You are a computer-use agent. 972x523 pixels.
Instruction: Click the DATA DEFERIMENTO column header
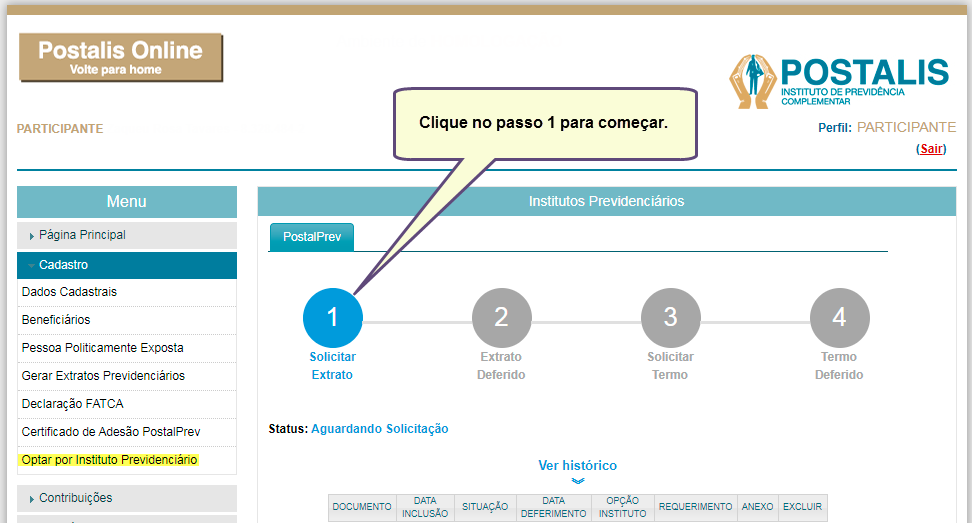(x=554, y=507)
